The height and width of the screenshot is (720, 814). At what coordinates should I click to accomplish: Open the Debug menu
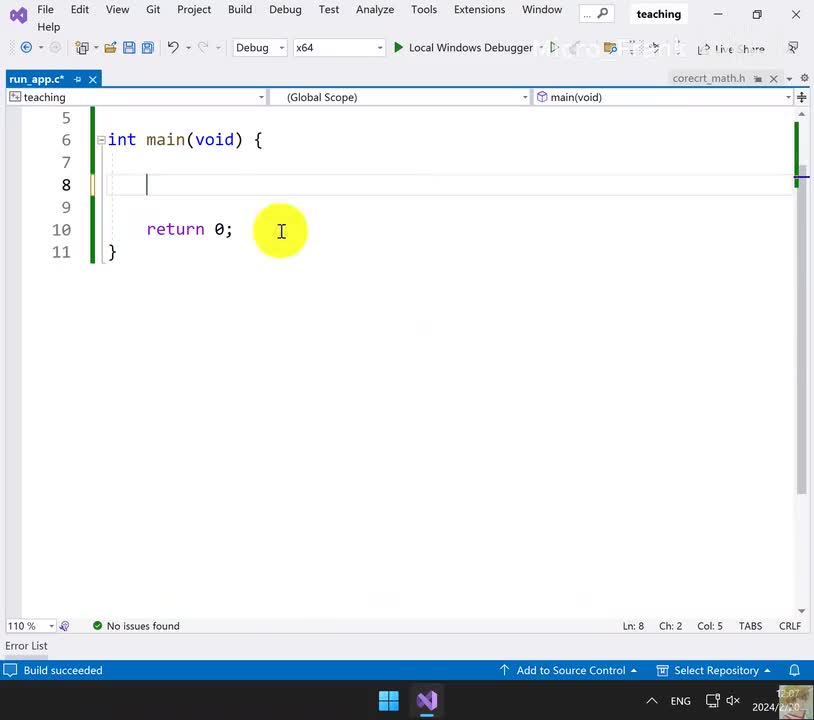tap(285, 9)
